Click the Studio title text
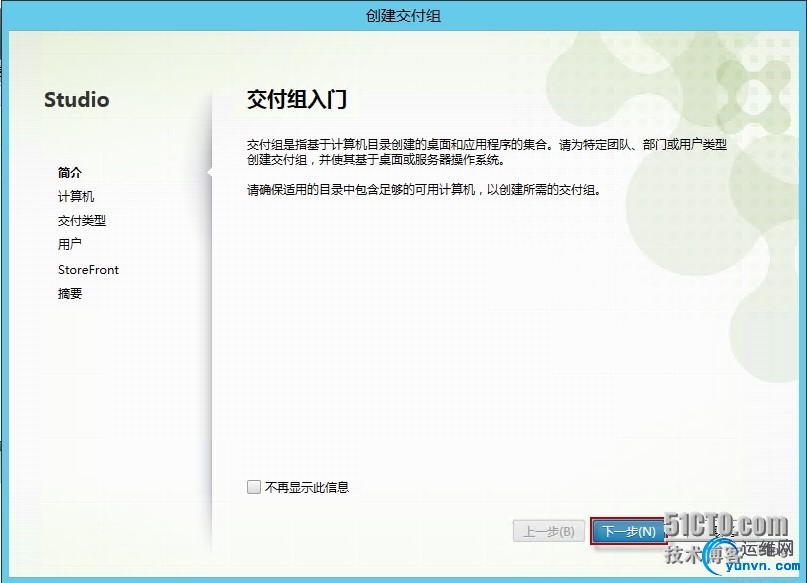 coord(77,100)
